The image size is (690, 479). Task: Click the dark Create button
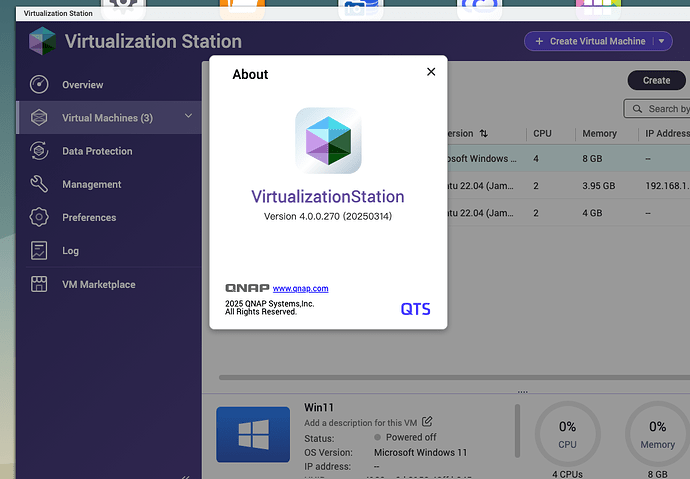coord(656,80)
